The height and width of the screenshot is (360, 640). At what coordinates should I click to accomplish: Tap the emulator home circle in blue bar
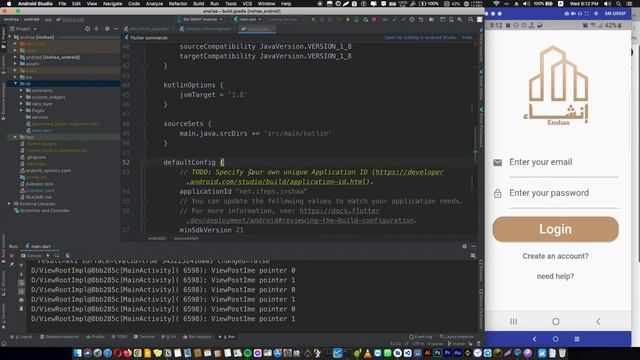pyautogui.click(x=556, y=339)
